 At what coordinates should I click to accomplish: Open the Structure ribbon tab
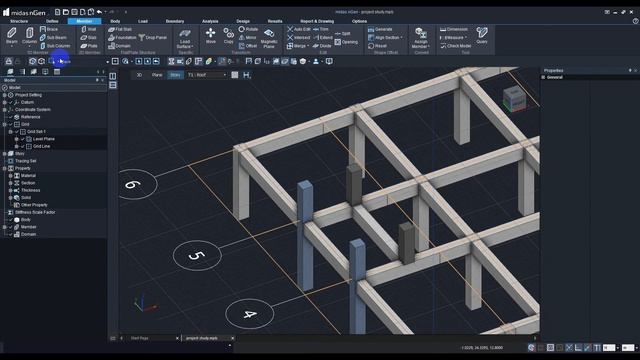click(19, 21)
